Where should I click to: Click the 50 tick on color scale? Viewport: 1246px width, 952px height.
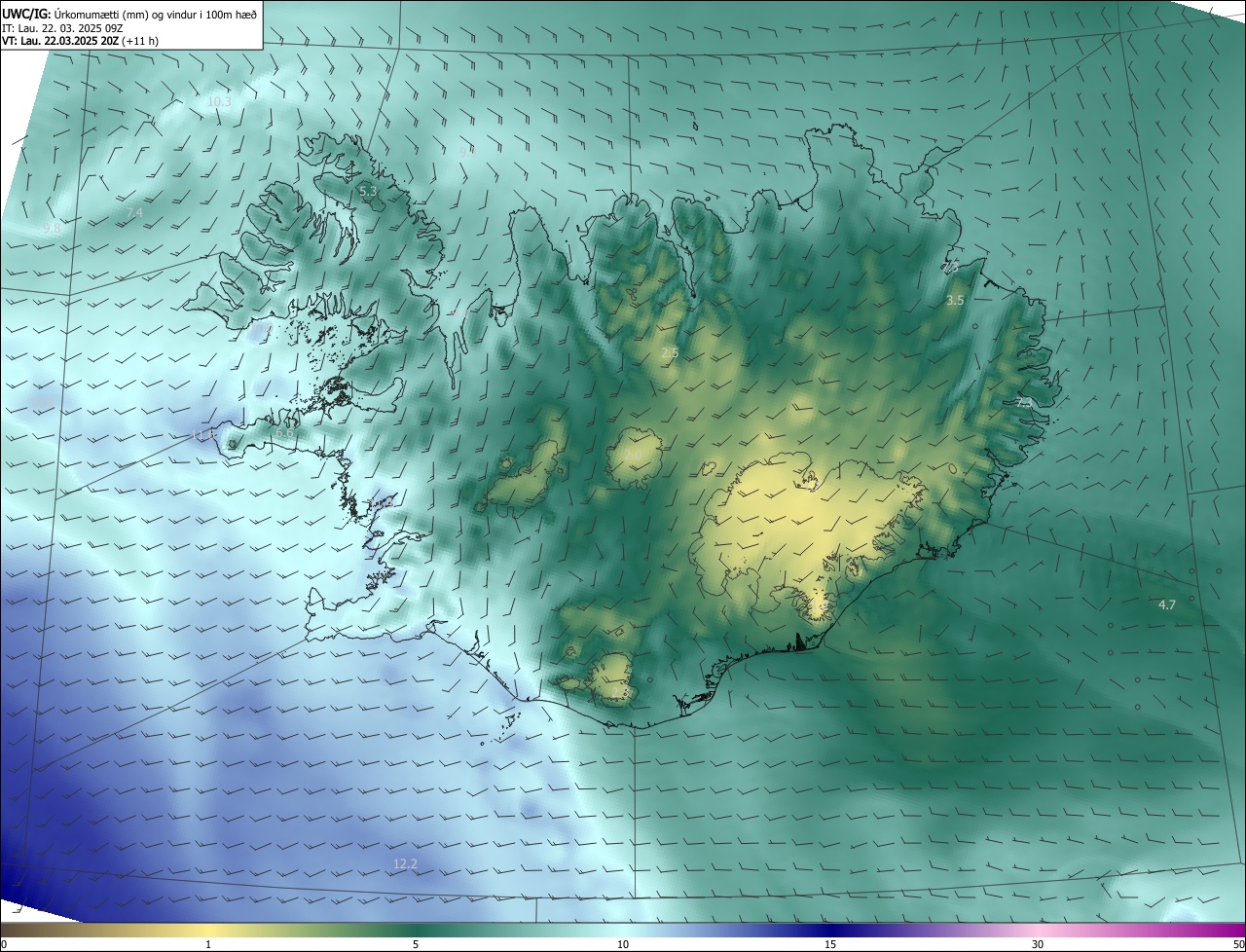[x=1238, y=944]
